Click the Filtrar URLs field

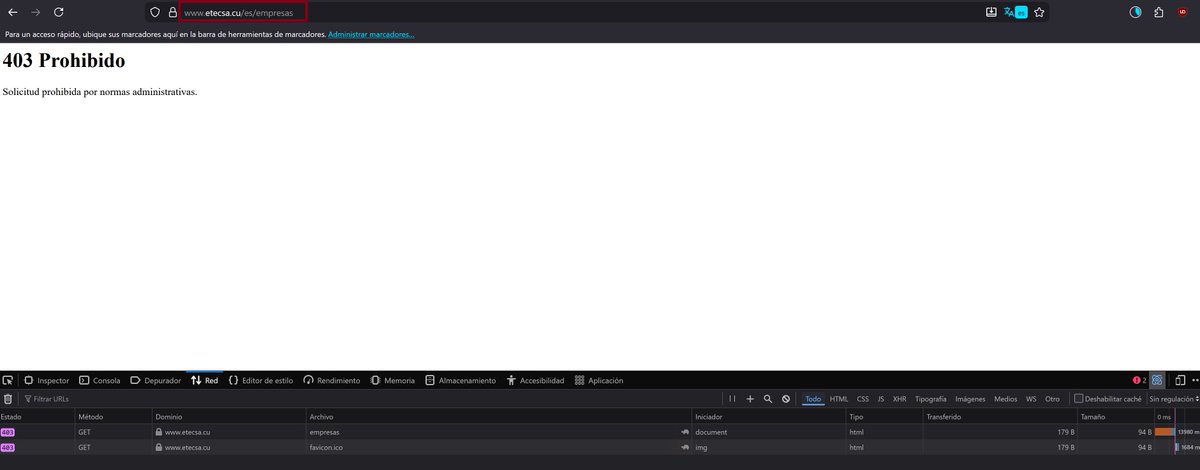pyautogui.click(x=370, y=398)
